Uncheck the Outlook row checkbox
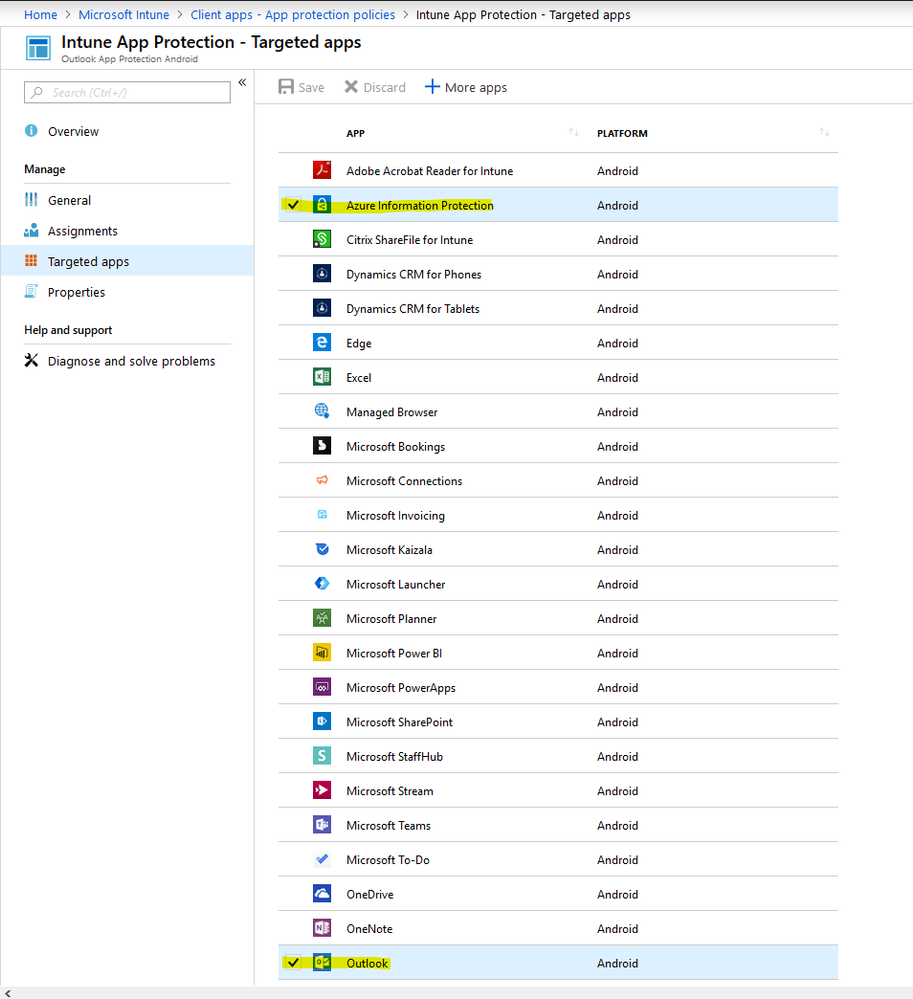Screen dimensions: 913x999 292,962
